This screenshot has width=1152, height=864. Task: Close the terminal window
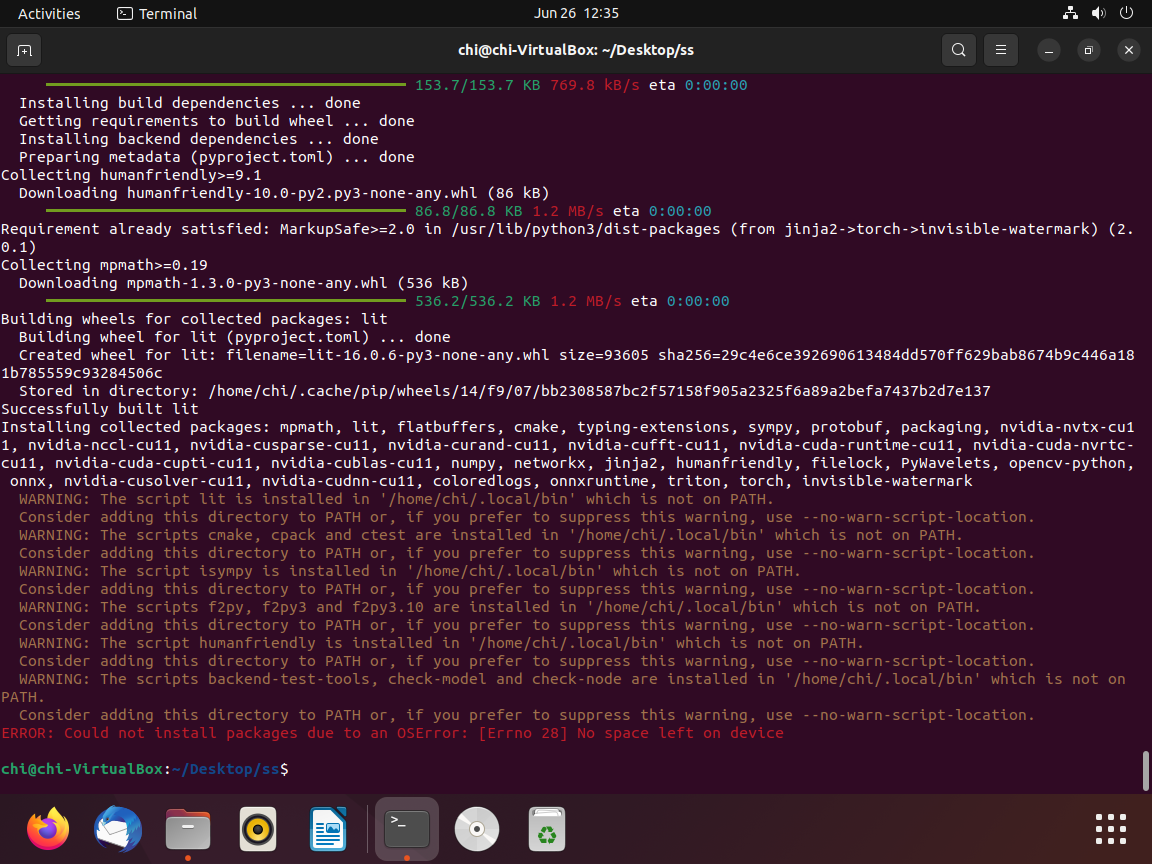(x=1128, y=50)
